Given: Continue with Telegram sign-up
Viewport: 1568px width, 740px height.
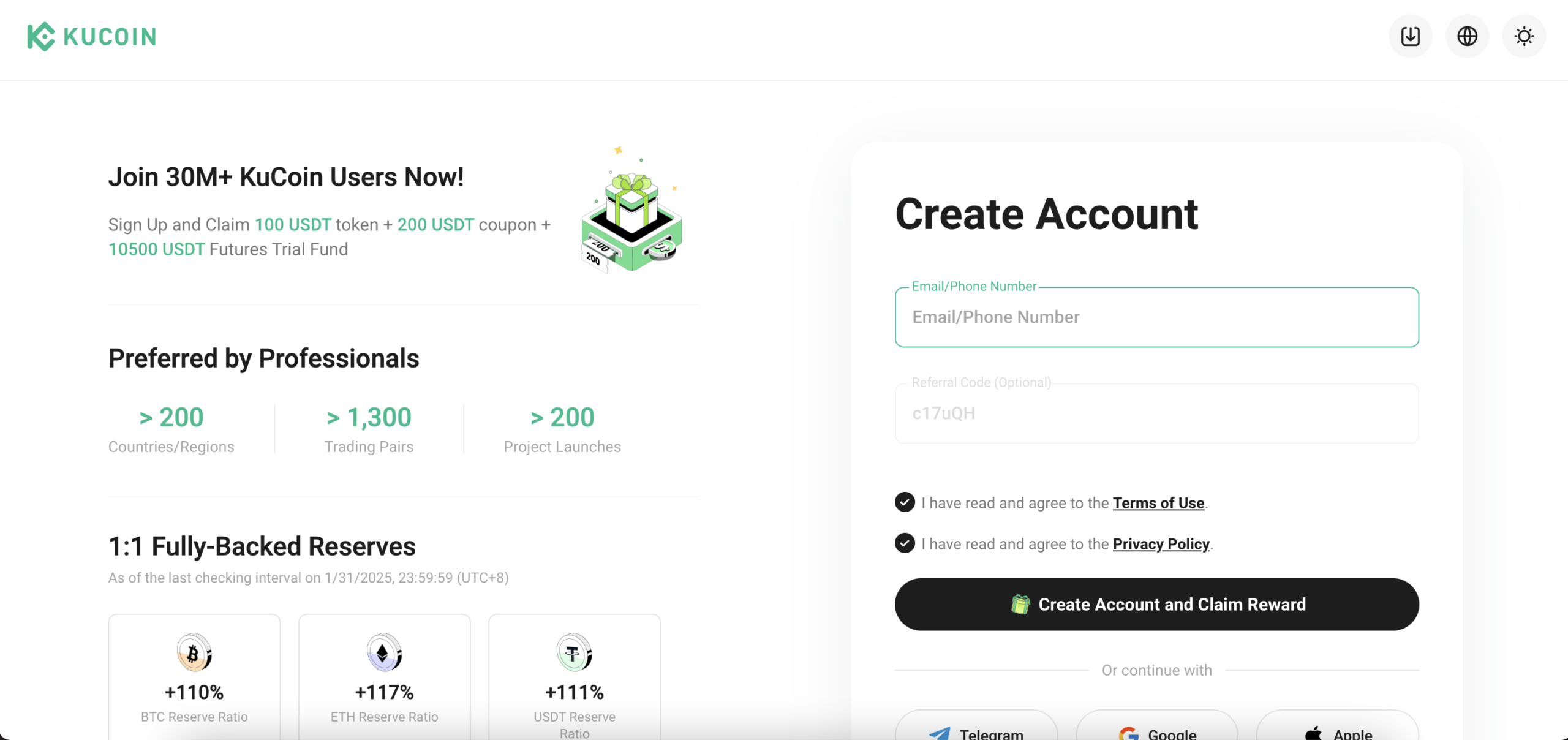Looking at the screenshot, I should point(976,729).
